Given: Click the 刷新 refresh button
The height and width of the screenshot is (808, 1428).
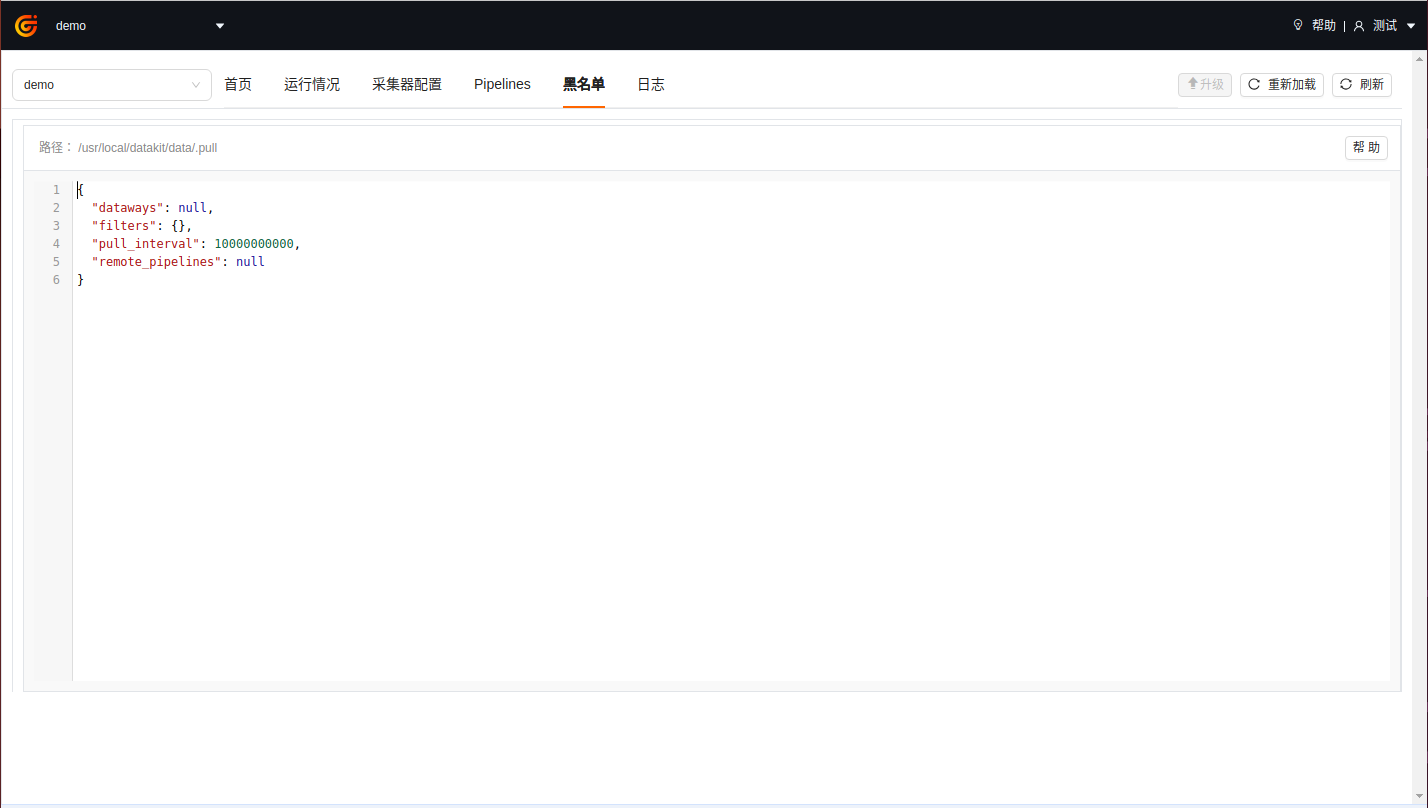Looking at the screenshot, I should pyautogui.click(x=1362, y=85).
